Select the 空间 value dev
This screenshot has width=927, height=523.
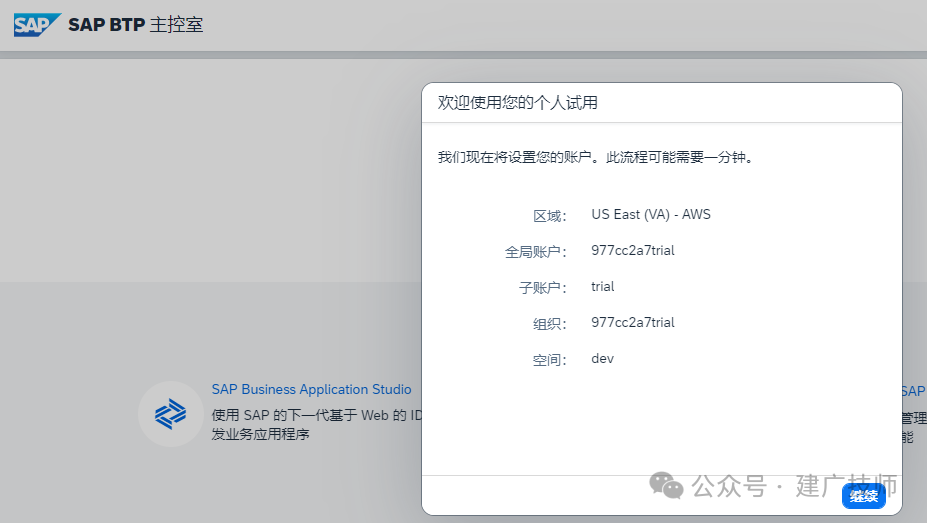click(602, 359)
